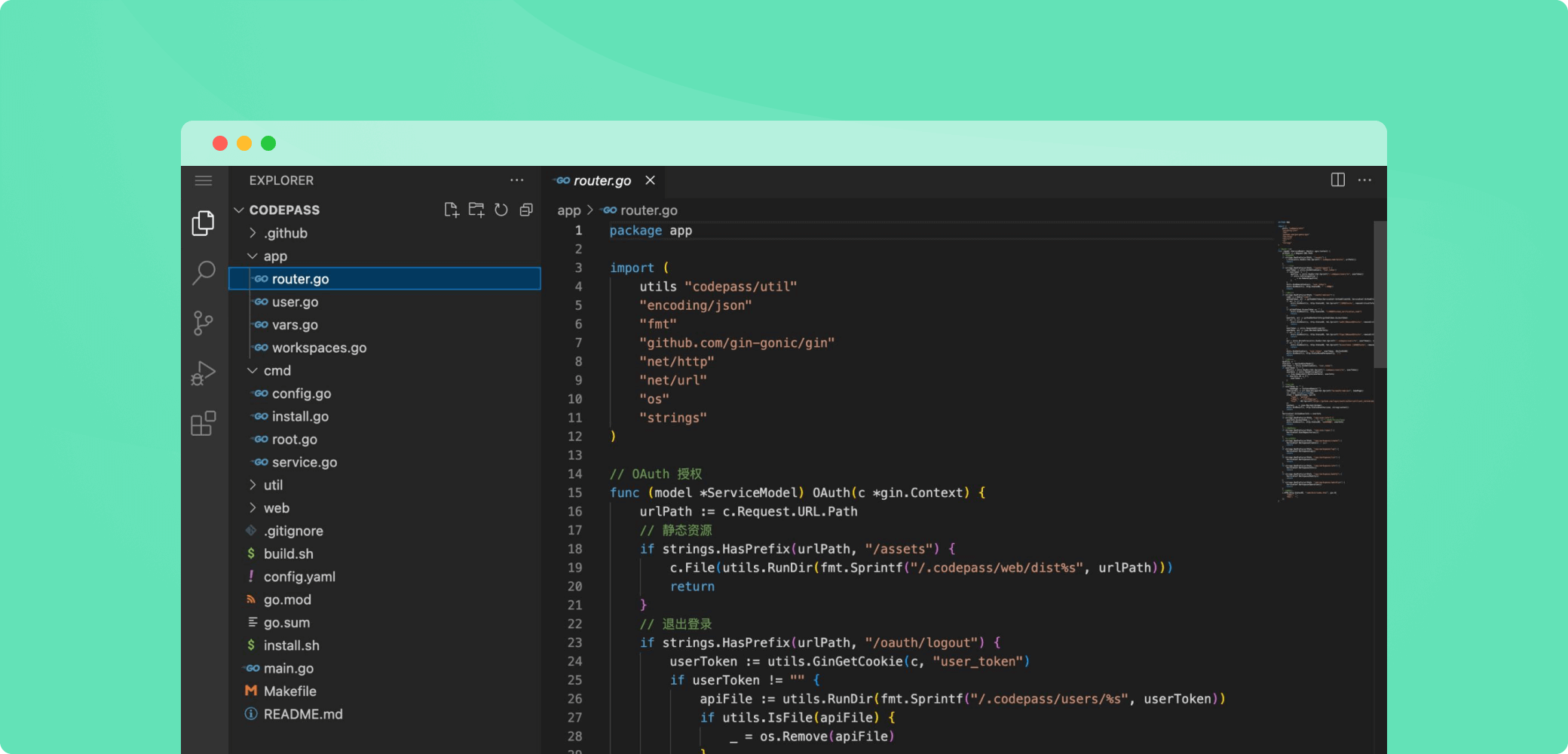1568x754 pixels.
Task: Open Explorer's more actions ellipsis
Action: pyautogui.click(x=516, y=180)
